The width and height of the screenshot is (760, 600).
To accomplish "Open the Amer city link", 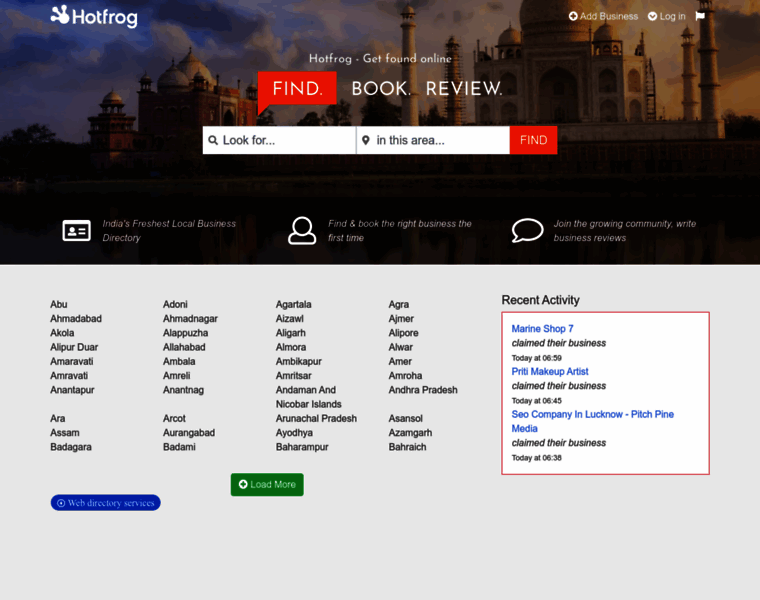I will (x=400, y=362).
